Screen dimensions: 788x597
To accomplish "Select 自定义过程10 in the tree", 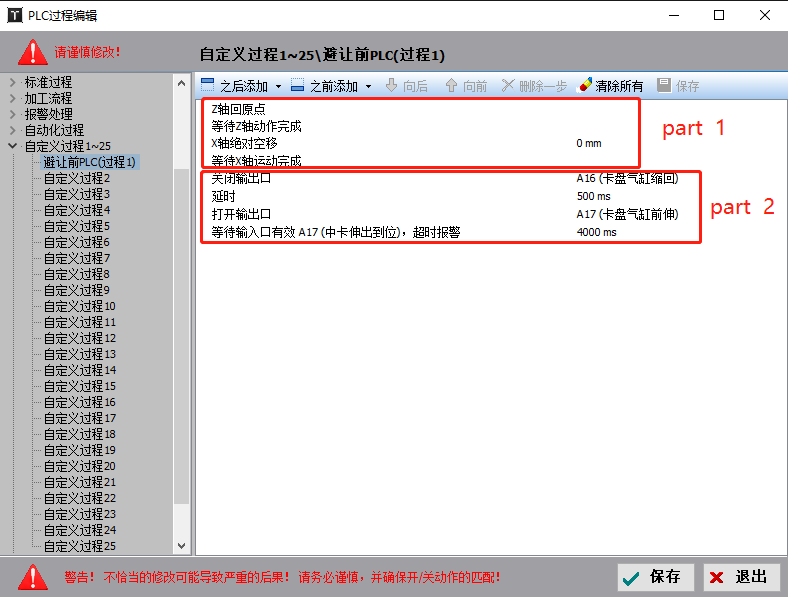I will click(x=79, y=306).
